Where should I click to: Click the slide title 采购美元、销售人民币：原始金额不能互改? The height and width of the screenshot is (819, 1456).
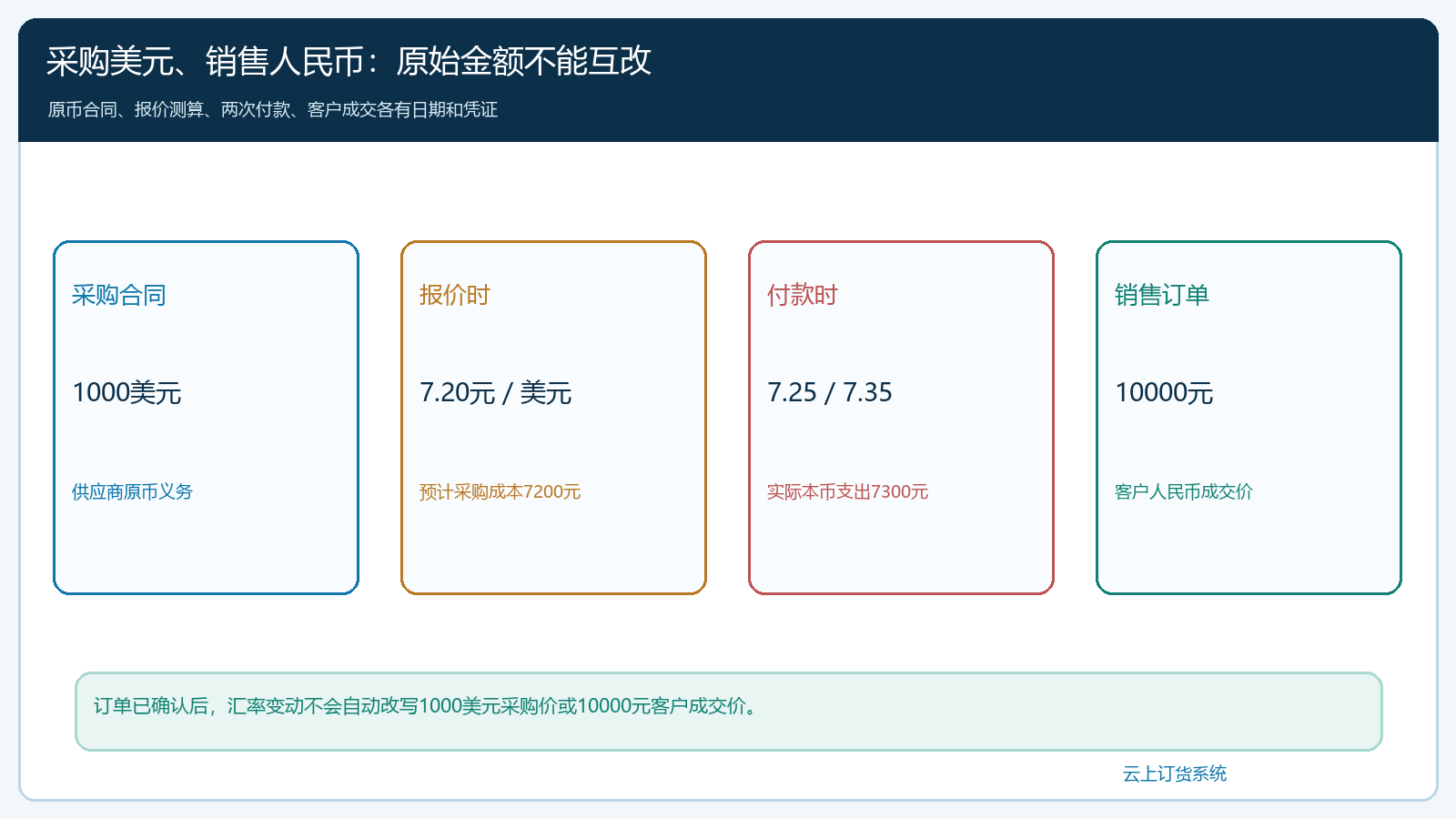pyautogui.click(x=349, y=61)
